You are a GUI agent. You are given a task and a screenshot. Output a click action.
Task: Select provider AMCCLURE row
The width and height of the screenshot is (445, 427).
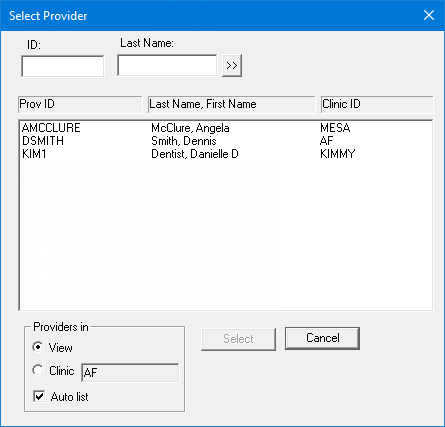(x=226, y=128)
